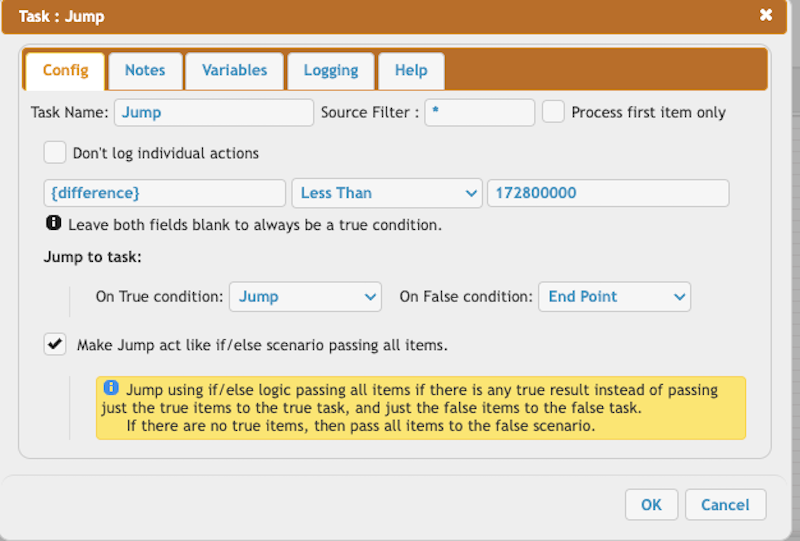
Task: Open the Variables tab
Action: (x=234, y=70)
